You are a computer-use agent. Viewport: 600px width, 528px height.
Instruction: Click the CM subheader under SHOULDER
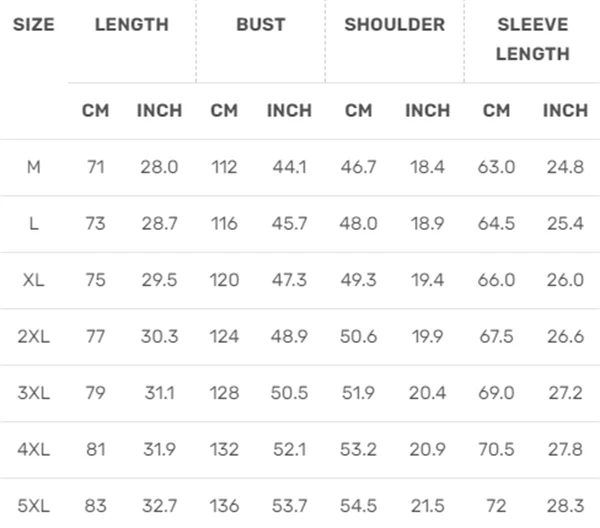(x=358, y=111)
